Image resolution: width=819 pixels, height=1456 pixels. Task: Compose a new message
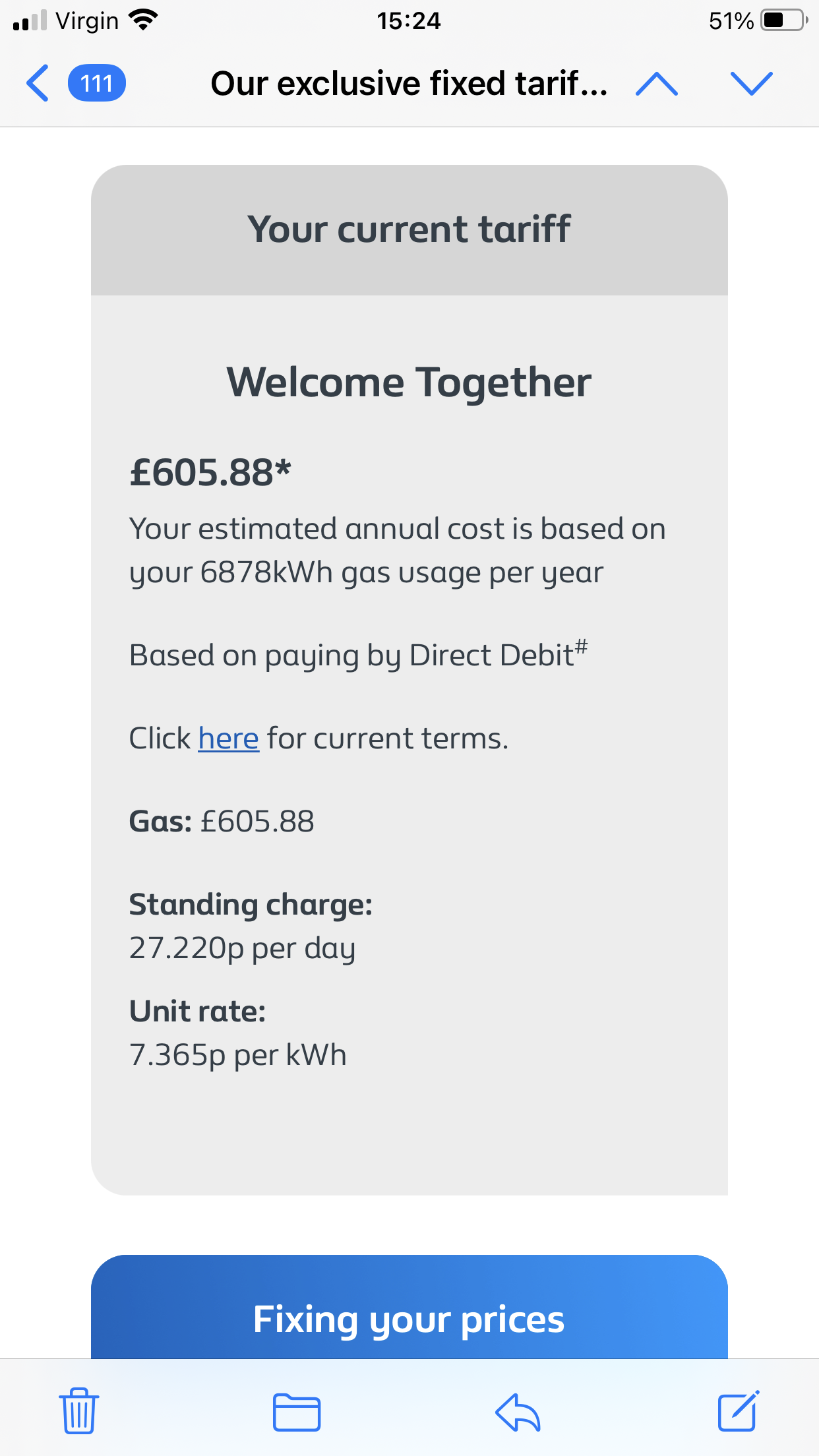click(738, 1410)
